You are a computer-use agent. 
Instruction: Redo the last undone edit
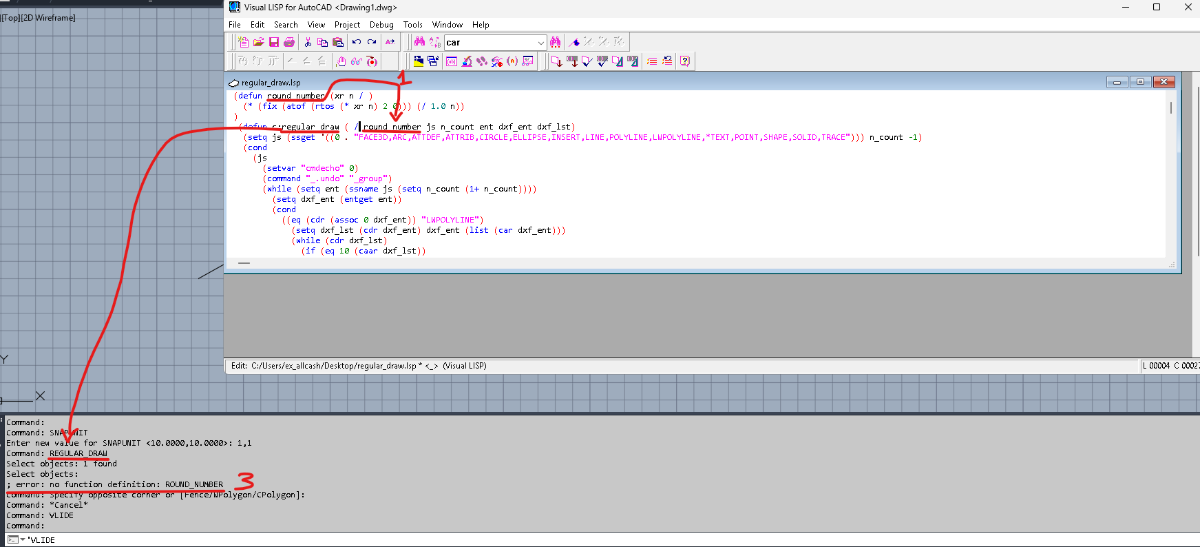[372, 42]
